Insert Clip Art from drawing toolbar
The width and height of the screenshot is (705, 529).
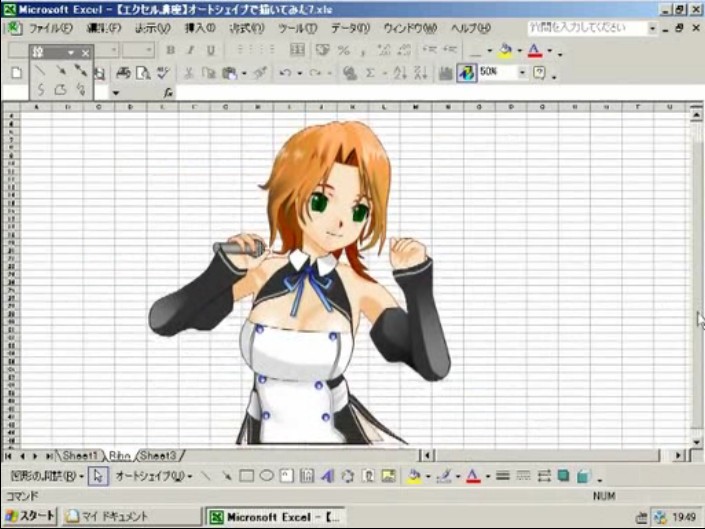point(368,476)
